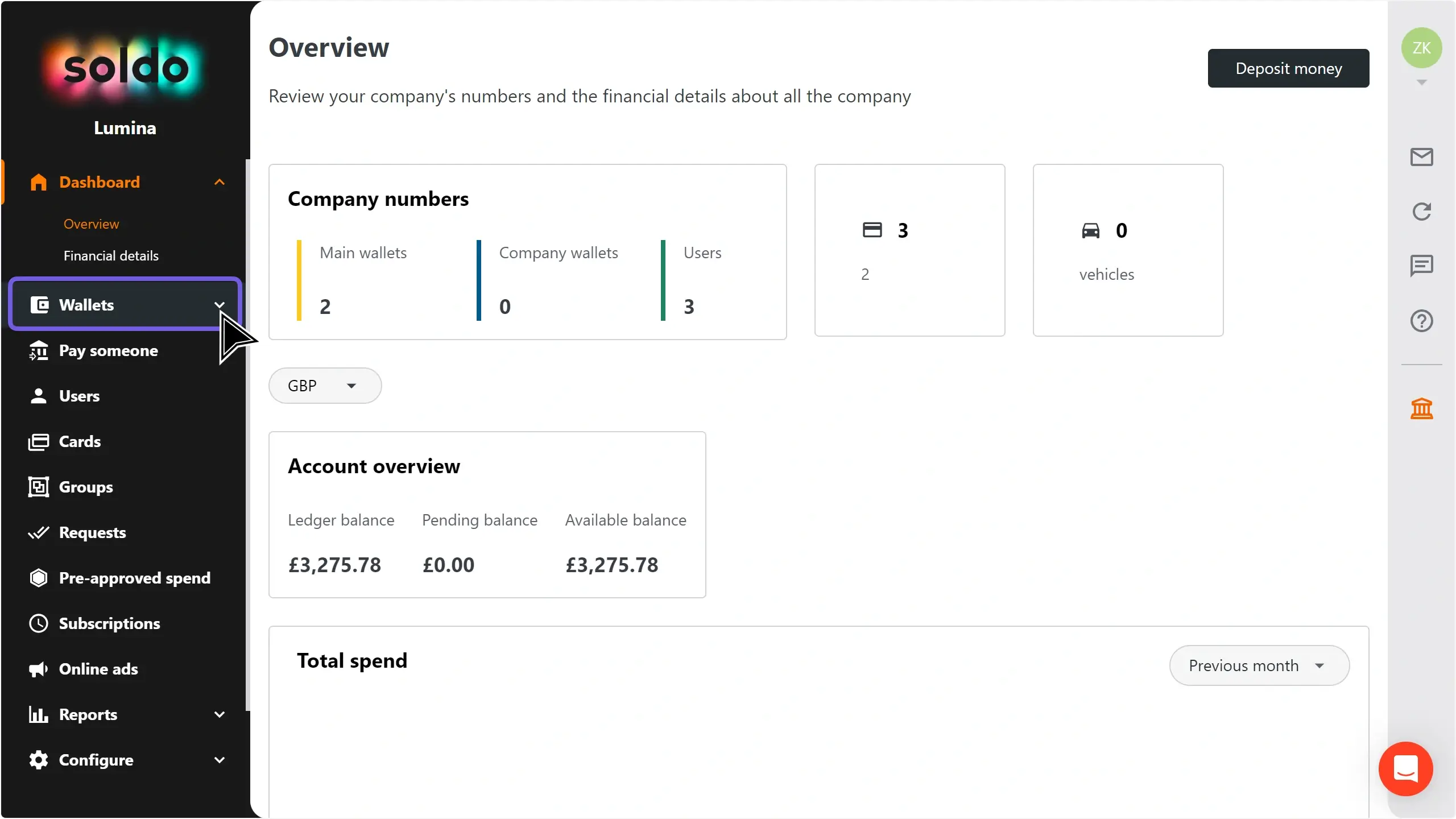Open Pay someone in sidebar
Viewport: 1456px width, 819px height.
pyautogui.click(x=108, y=350)
